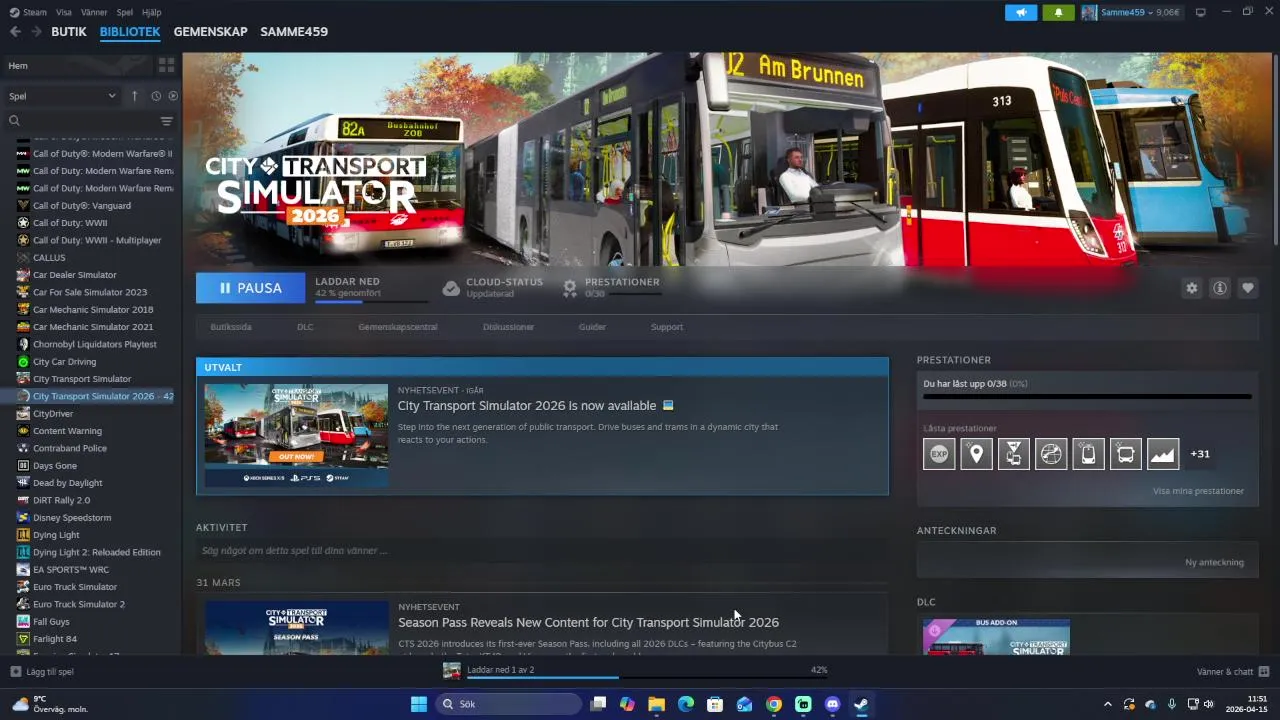Open the DLC link under game header

305,327
